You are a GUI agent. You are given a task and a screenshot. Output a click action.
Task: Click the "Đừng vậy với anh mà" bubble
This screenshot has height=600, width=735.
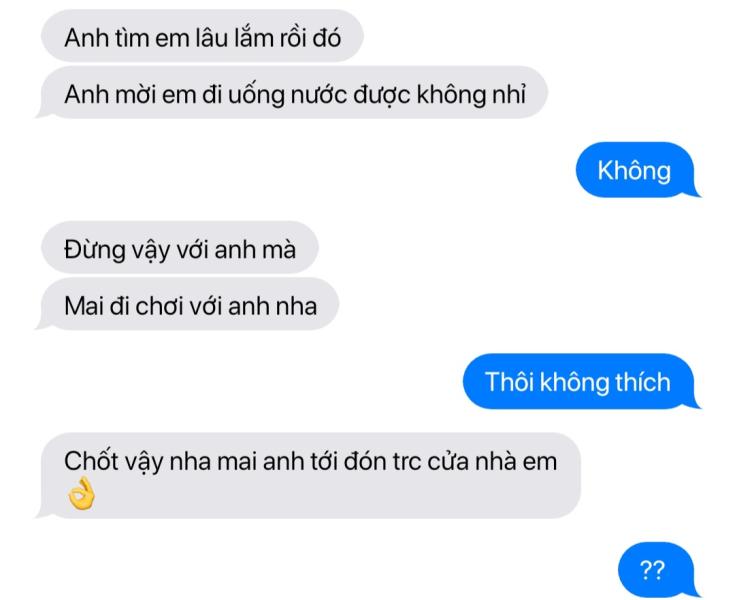coord(180,248)
